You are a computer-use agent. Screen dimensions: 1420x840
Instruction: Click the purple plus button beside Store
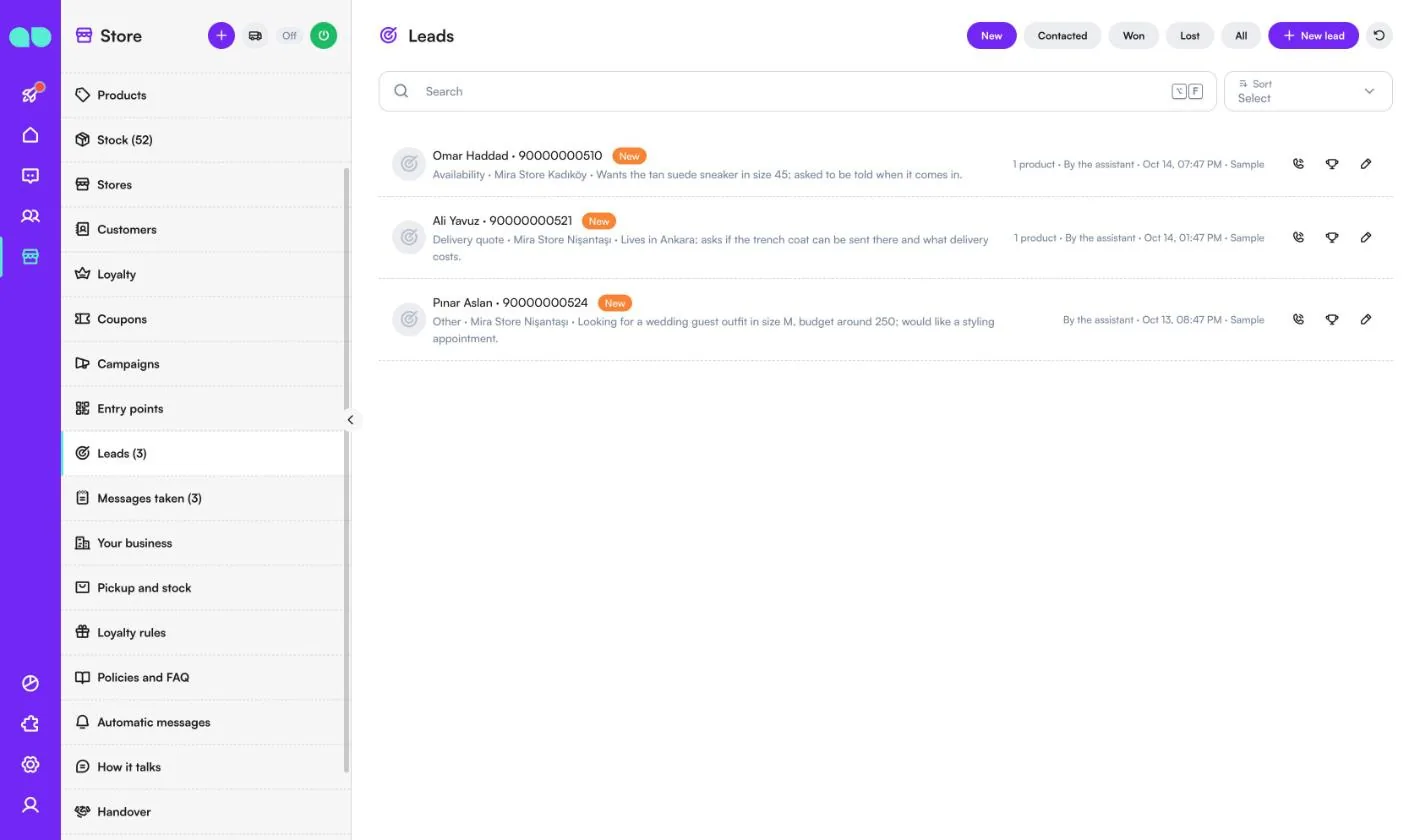coord(221,35)
